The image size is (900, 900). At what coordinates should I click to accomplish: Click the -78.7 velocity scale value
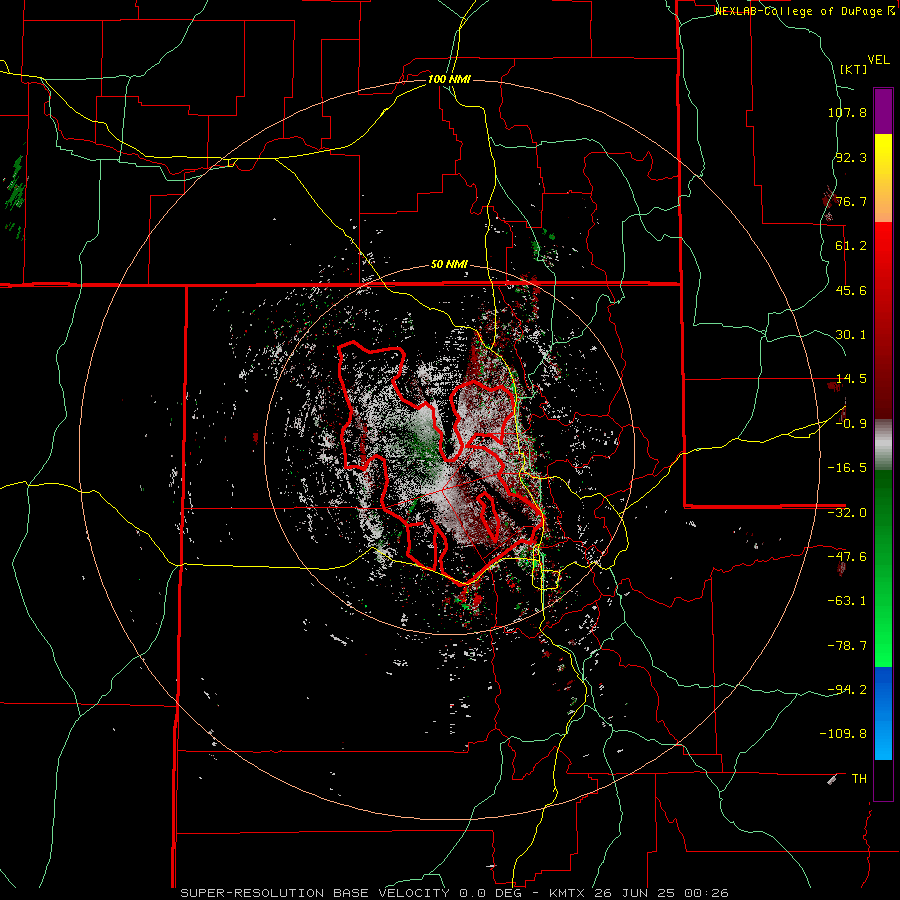click(847, 646)
